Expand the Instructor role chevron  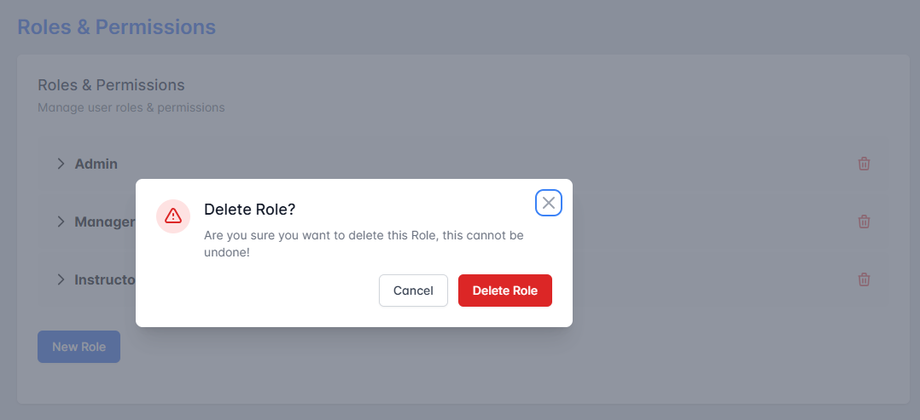(x=60, y=280)
